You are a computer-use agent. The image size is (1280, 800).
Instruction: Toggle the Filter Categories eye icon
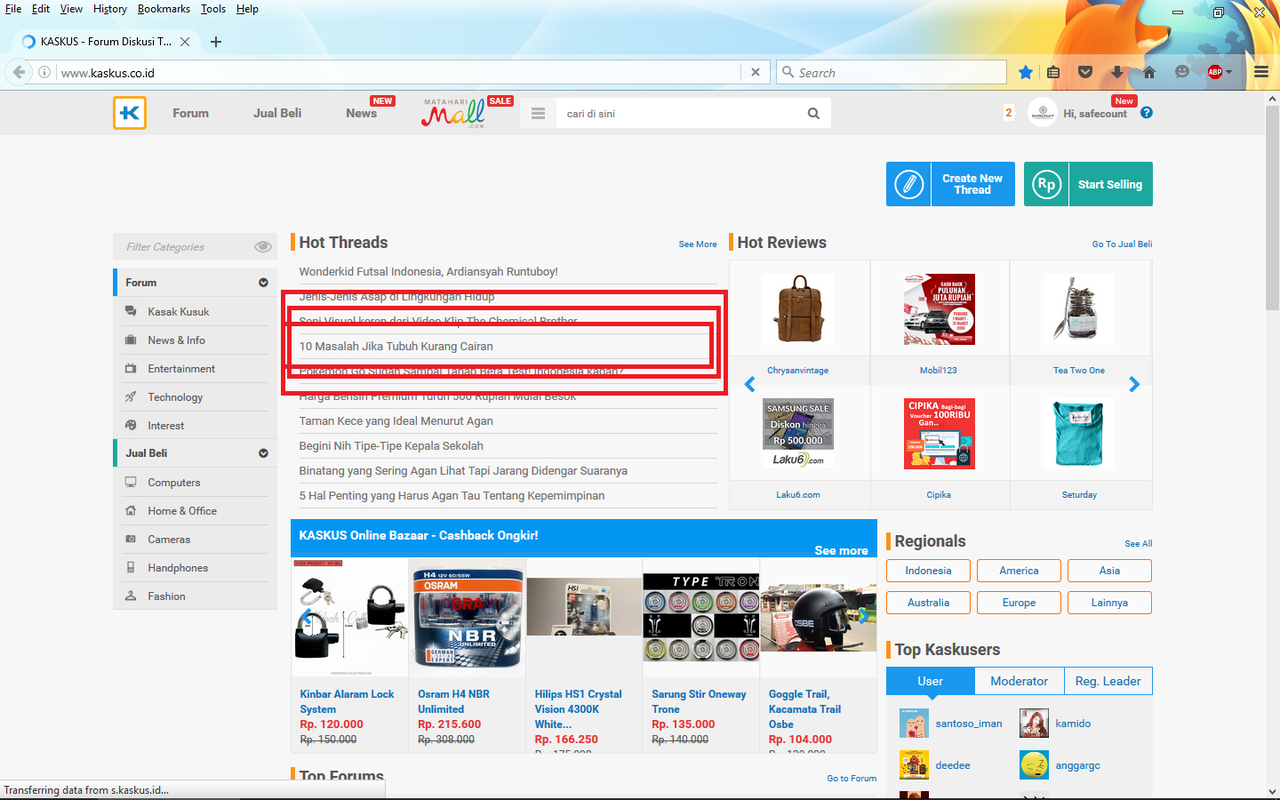coord(263,247)
